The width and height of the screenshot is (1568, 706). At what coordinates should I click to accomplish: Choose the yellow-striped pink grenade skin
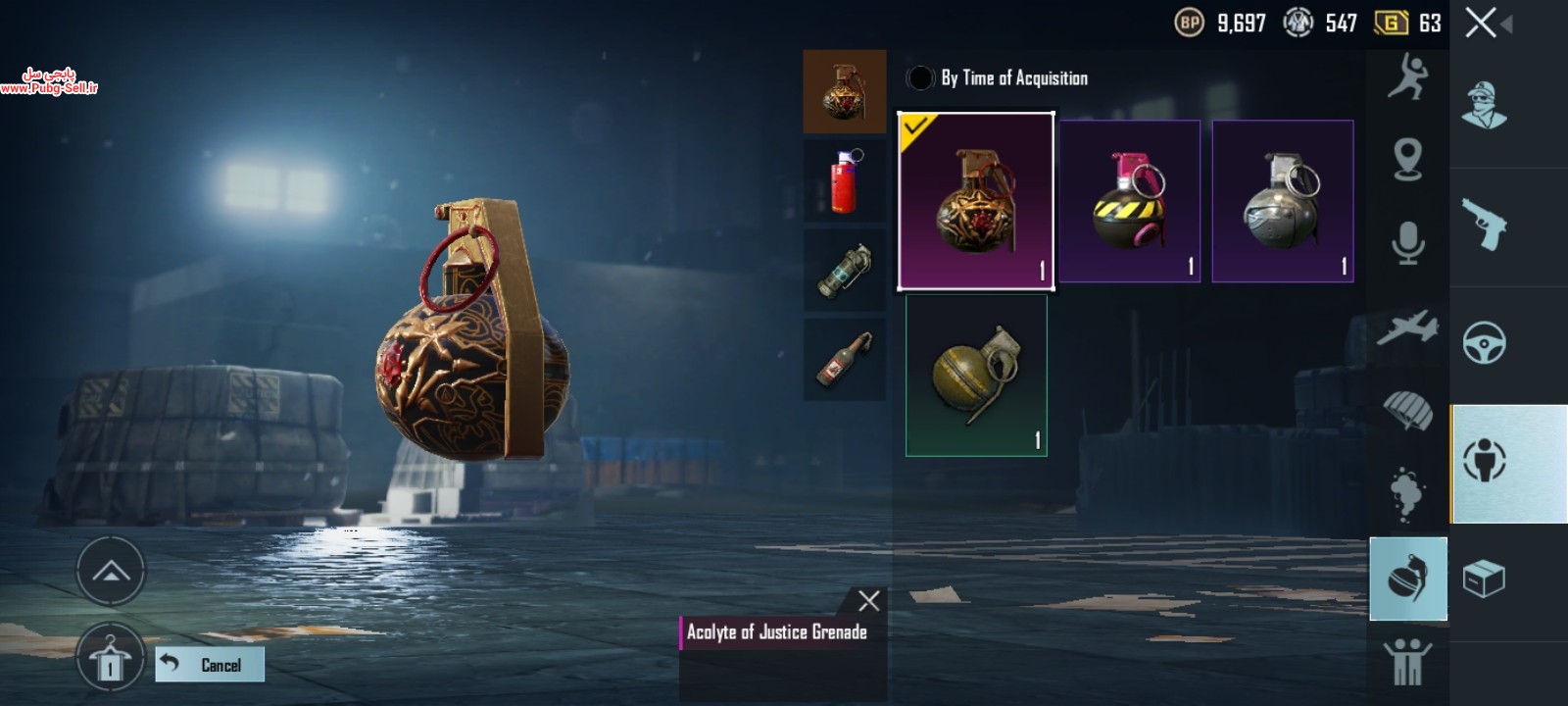pos(1129,201)
